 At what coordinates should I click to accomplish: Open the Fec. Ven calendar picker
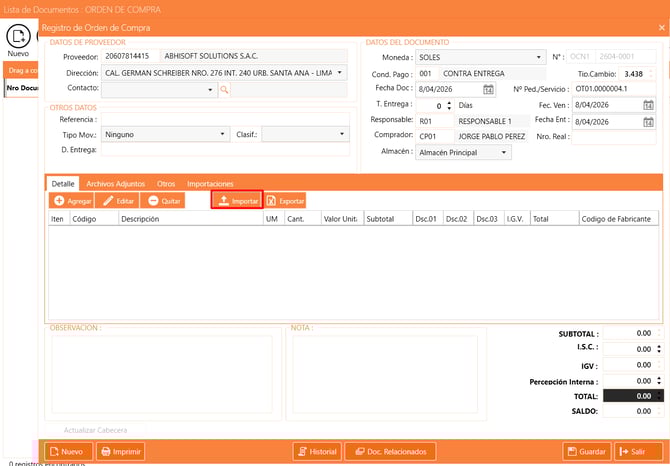(x=648, y=105)
